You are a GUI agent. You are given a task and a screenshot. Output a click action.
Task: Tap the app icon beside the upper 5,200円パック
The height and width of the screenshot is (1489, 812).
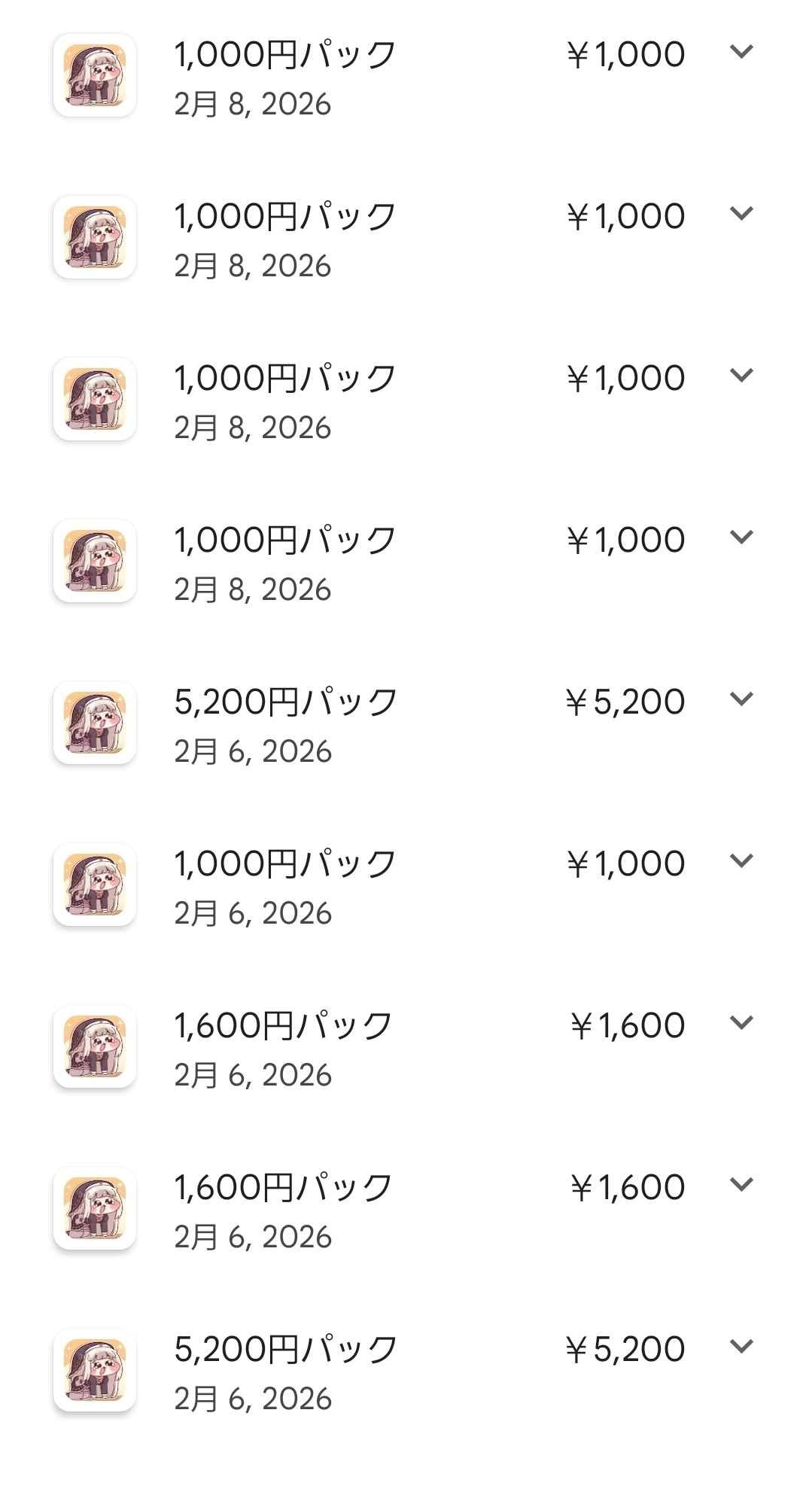(x=95, y=723)
